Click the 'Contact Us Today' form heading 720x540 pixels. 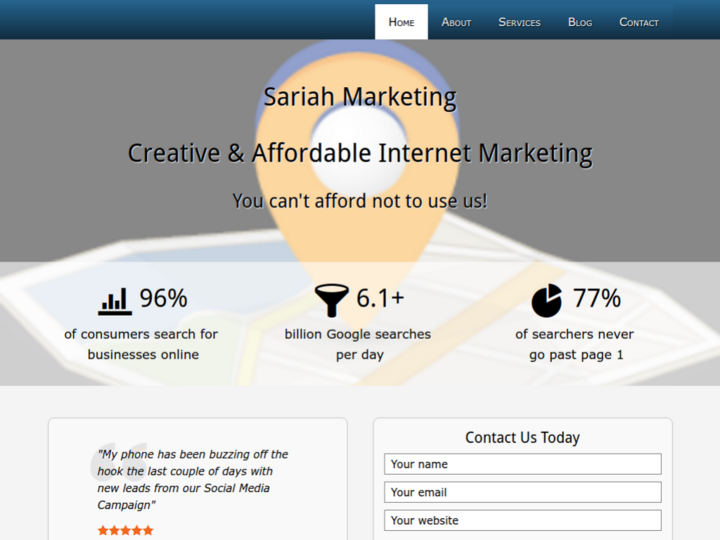point(522,437)
